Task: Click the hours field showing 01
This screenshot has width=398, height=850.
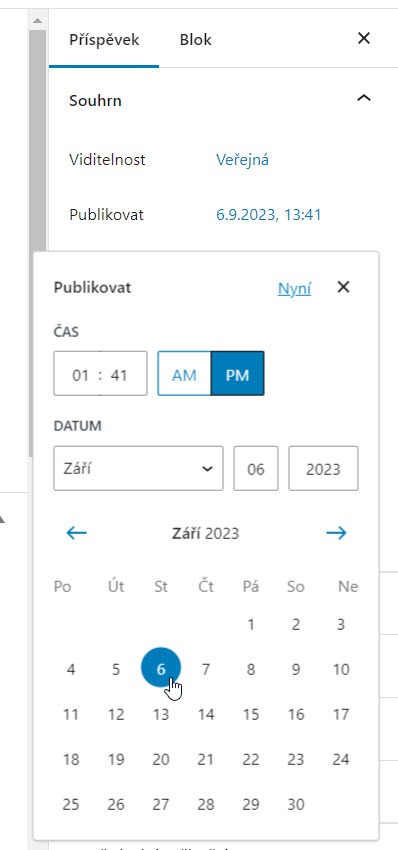Action: pyautogui.click(x=80, y=375)
